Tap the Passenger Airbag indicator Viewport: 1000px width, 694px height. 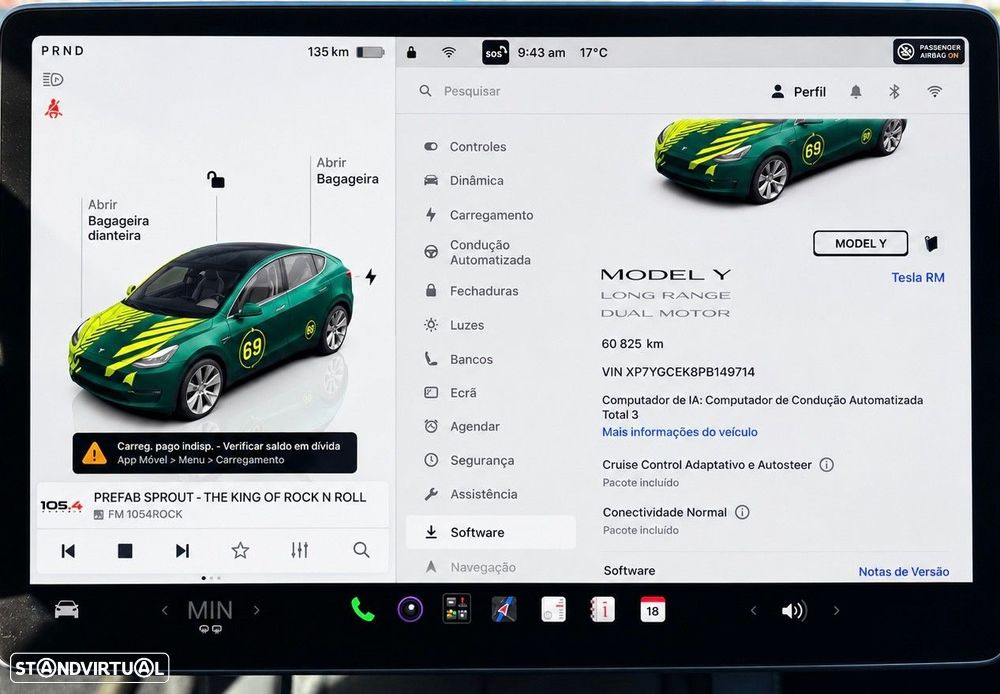click(929, 52)
